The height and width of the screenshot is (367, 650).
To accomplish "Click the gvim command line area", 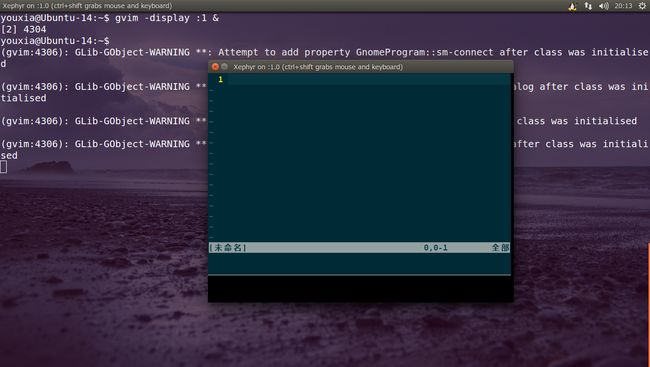I will coord(359,263).
